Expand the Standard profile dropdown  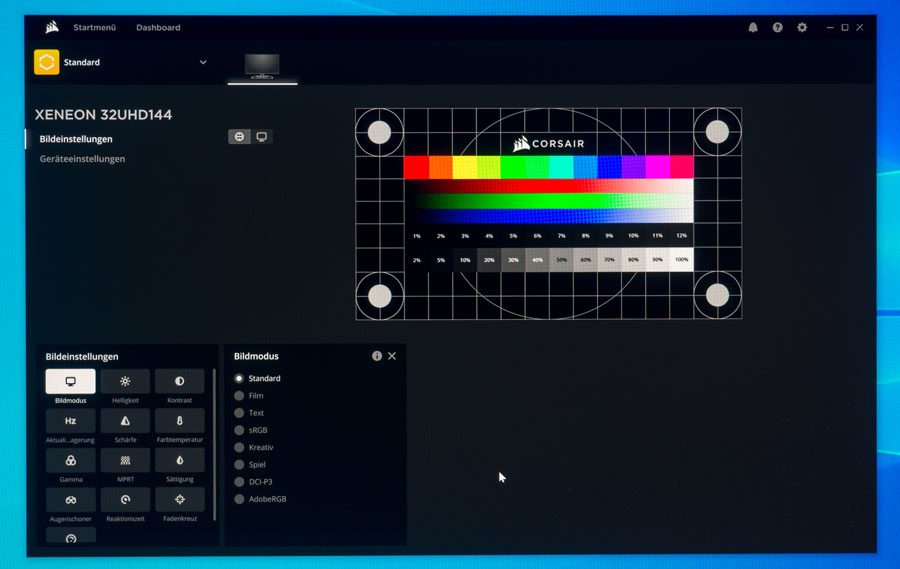[x=203, y=62]
